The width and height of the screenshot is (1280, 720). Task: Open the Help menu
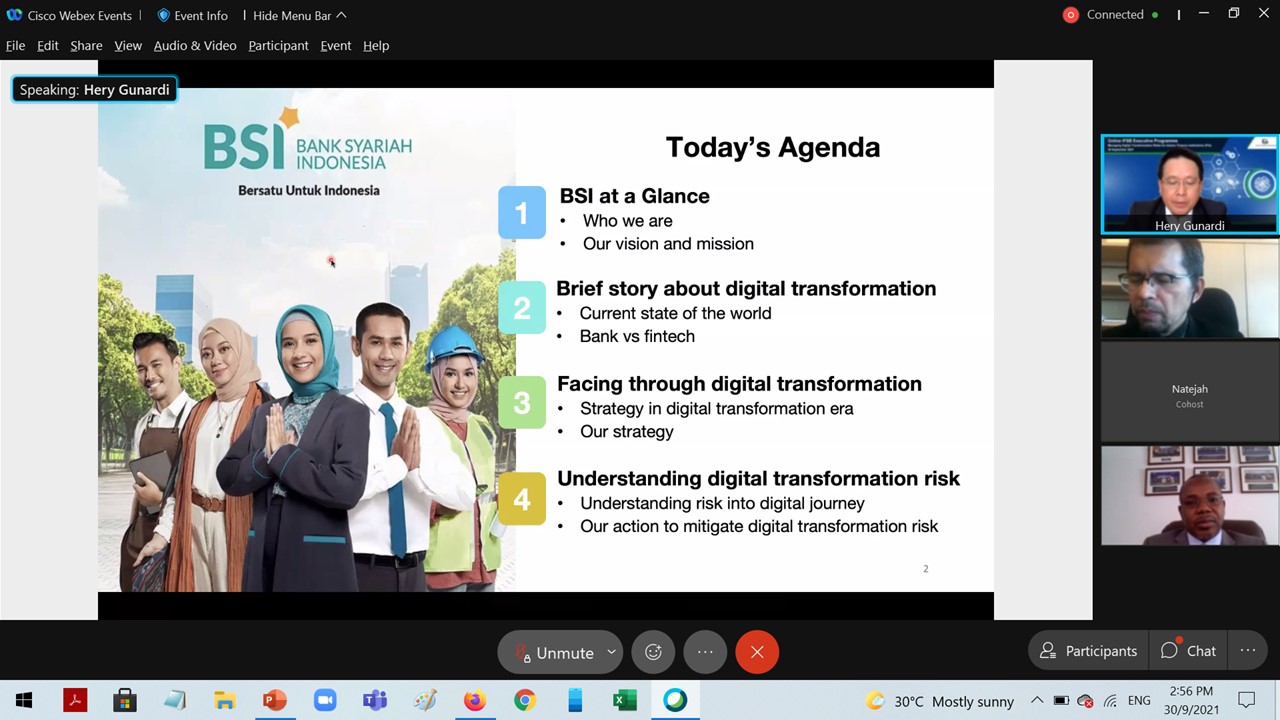pos(376,45)
